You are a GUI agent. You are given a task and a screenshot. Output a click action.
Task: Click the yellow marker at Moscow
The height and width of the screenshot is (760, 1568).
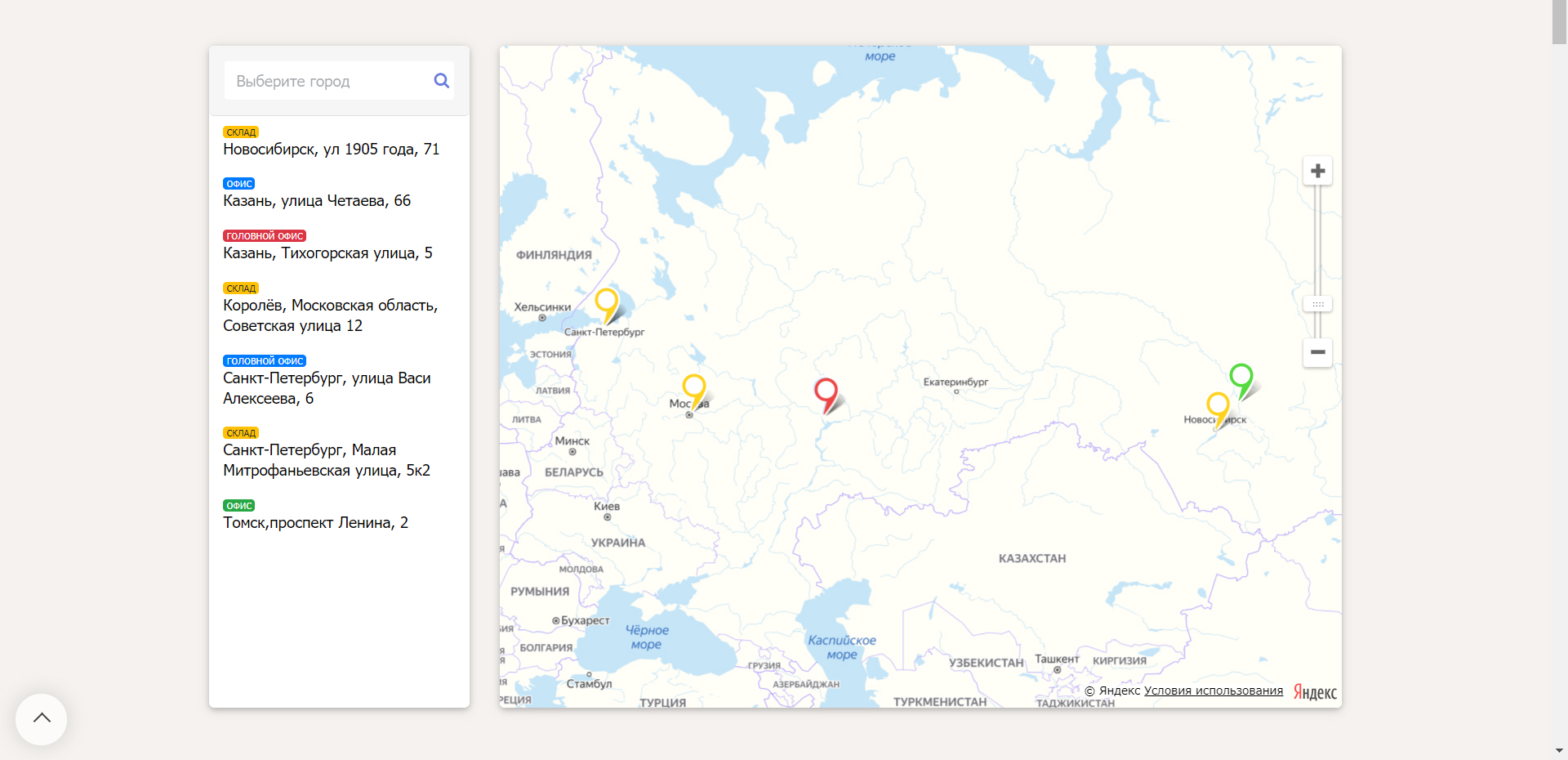pyautogui.click(x=693, y=387)
